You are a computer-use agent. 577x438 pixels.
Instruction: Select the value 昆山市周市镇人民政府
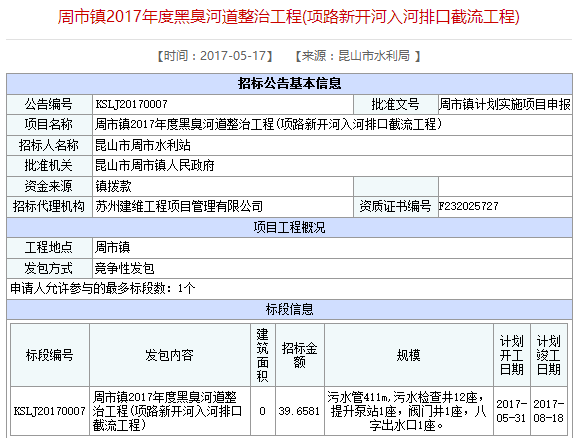155,166
